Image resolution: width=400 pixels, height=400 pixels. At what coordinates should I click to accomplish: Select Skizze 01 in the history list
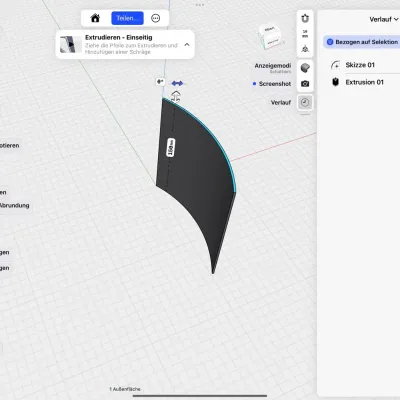[x=360, y=65]
